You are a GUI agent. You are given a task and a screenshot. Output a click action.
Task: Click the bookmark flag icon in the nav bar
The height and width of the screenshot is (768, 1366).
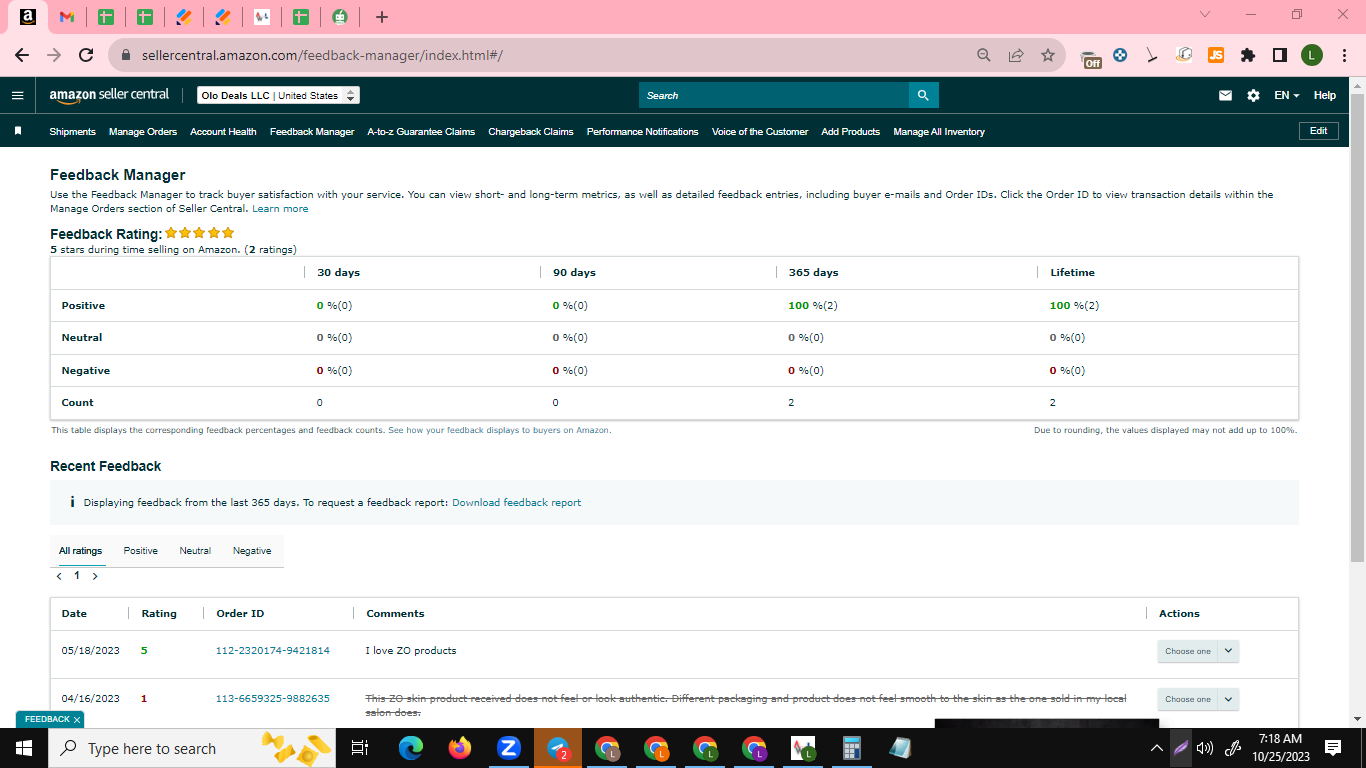(x=17, y=131)
